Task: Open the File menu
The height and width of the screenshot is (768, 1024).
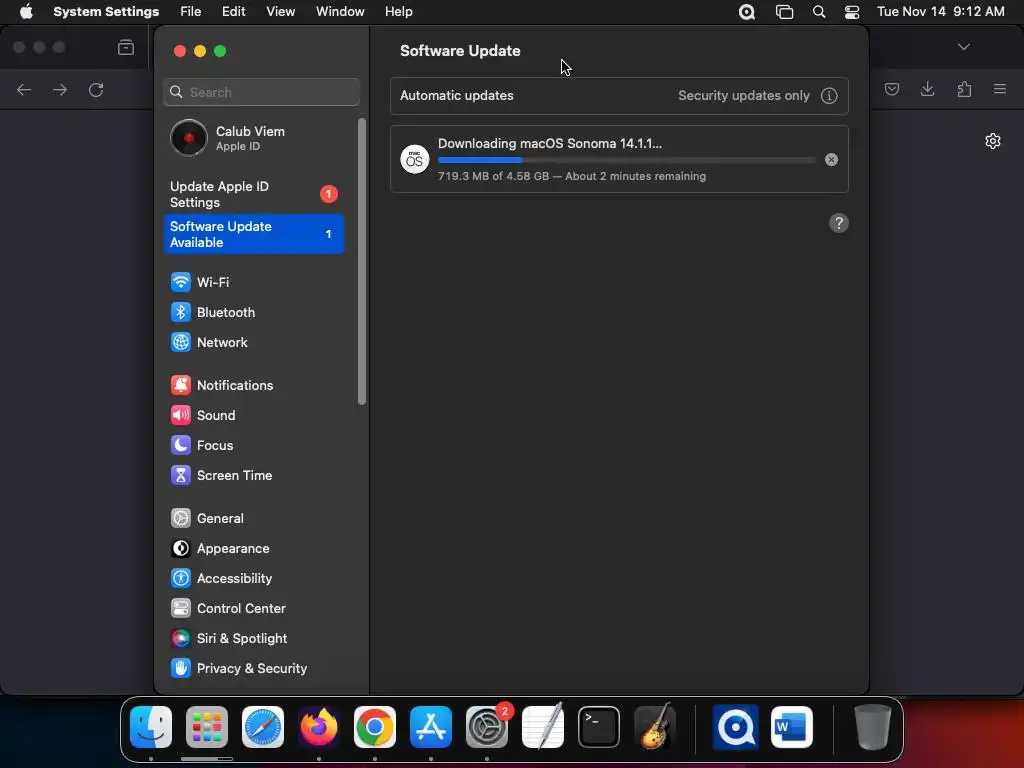Action: point(191,12)
